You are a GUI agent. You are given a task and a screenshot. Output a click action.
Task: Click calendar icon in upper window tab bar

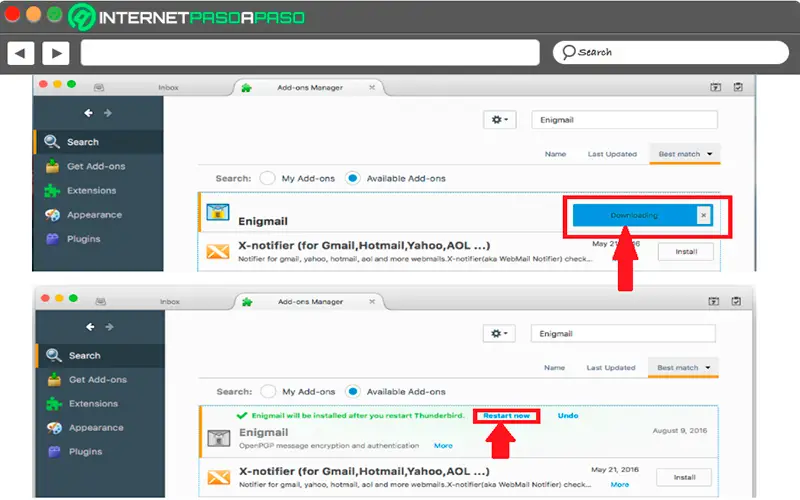pos(715,87)
